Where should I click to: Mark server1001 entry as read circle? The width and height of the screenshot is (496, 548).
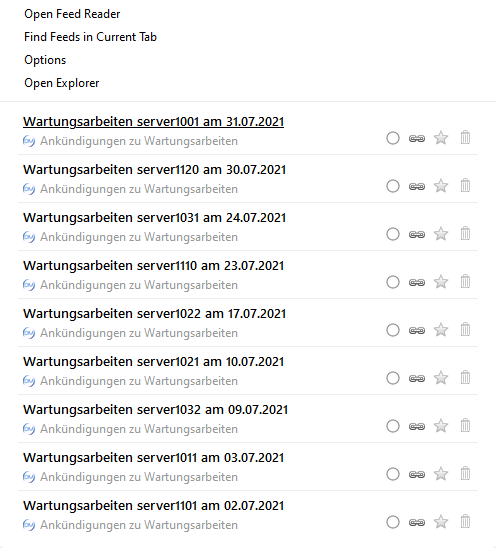coord(393,138)
